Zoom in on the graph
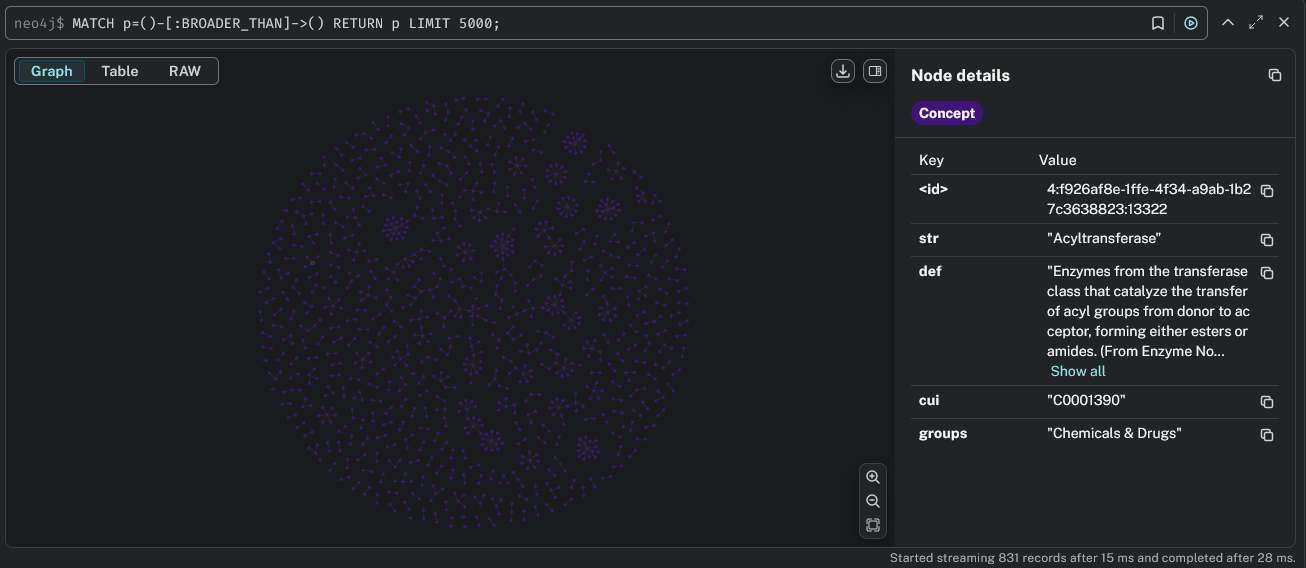 coord(873,477)
